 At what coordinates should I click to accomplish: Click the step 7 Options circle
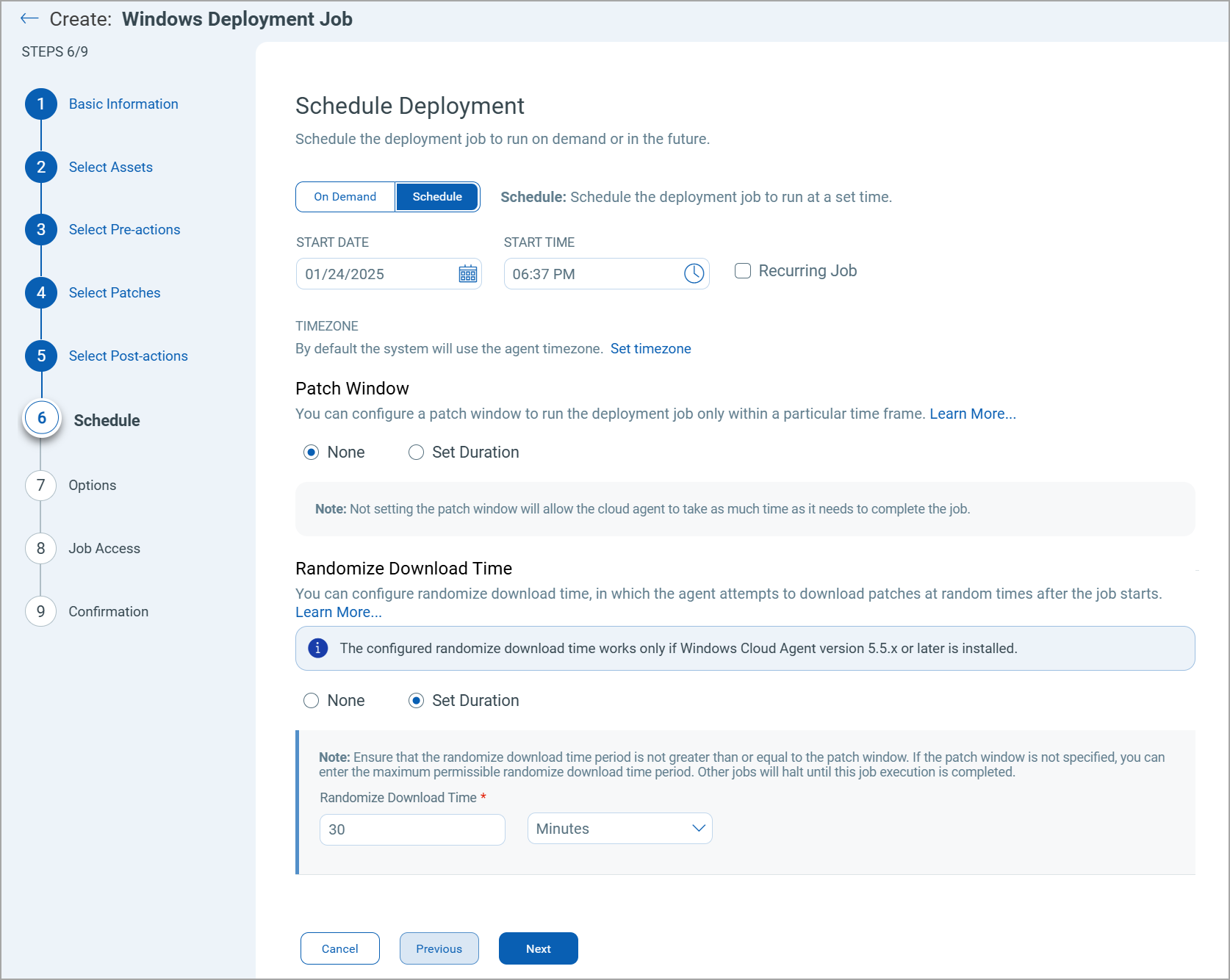point(40,485)
